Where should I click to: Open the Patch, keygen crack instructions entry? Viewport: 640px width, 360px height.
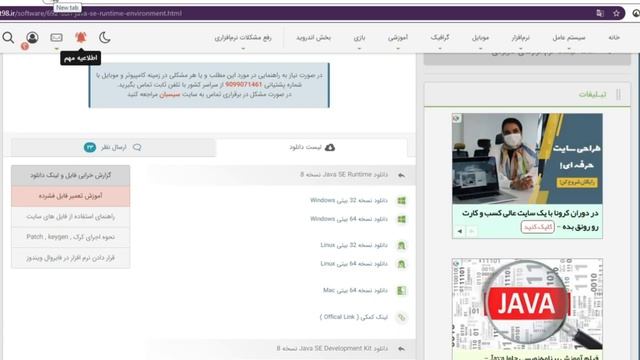click(71, 237)
